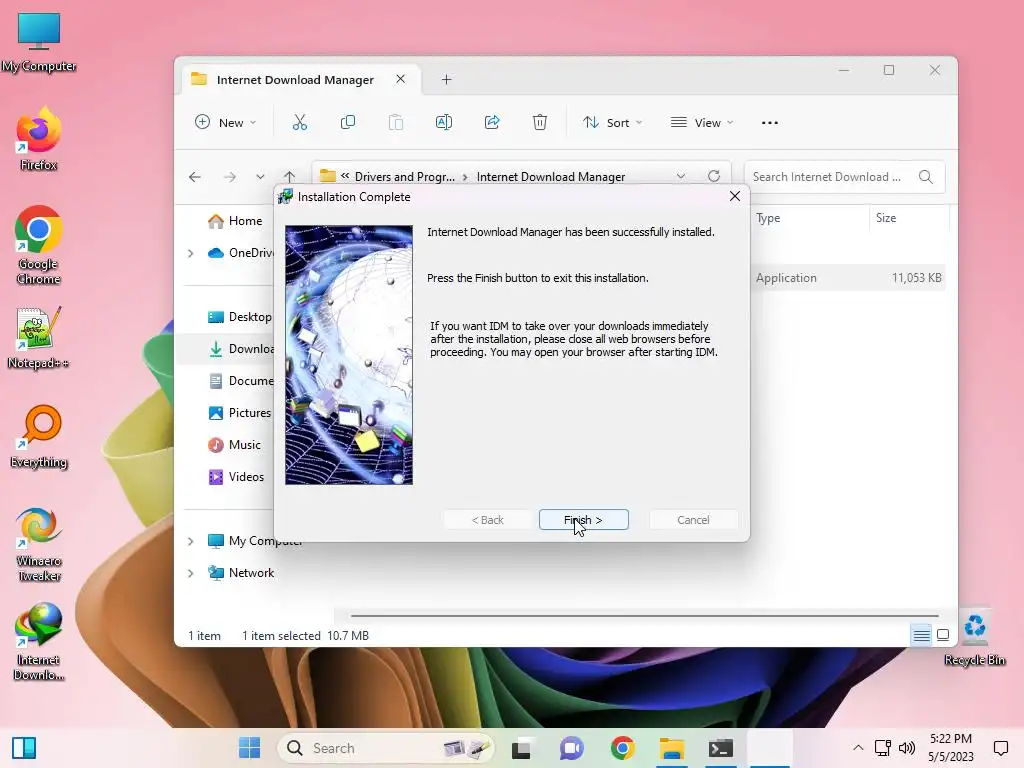1024x768 pixels.
Task: Switch to details view layout icon
Action: point(921,635)
